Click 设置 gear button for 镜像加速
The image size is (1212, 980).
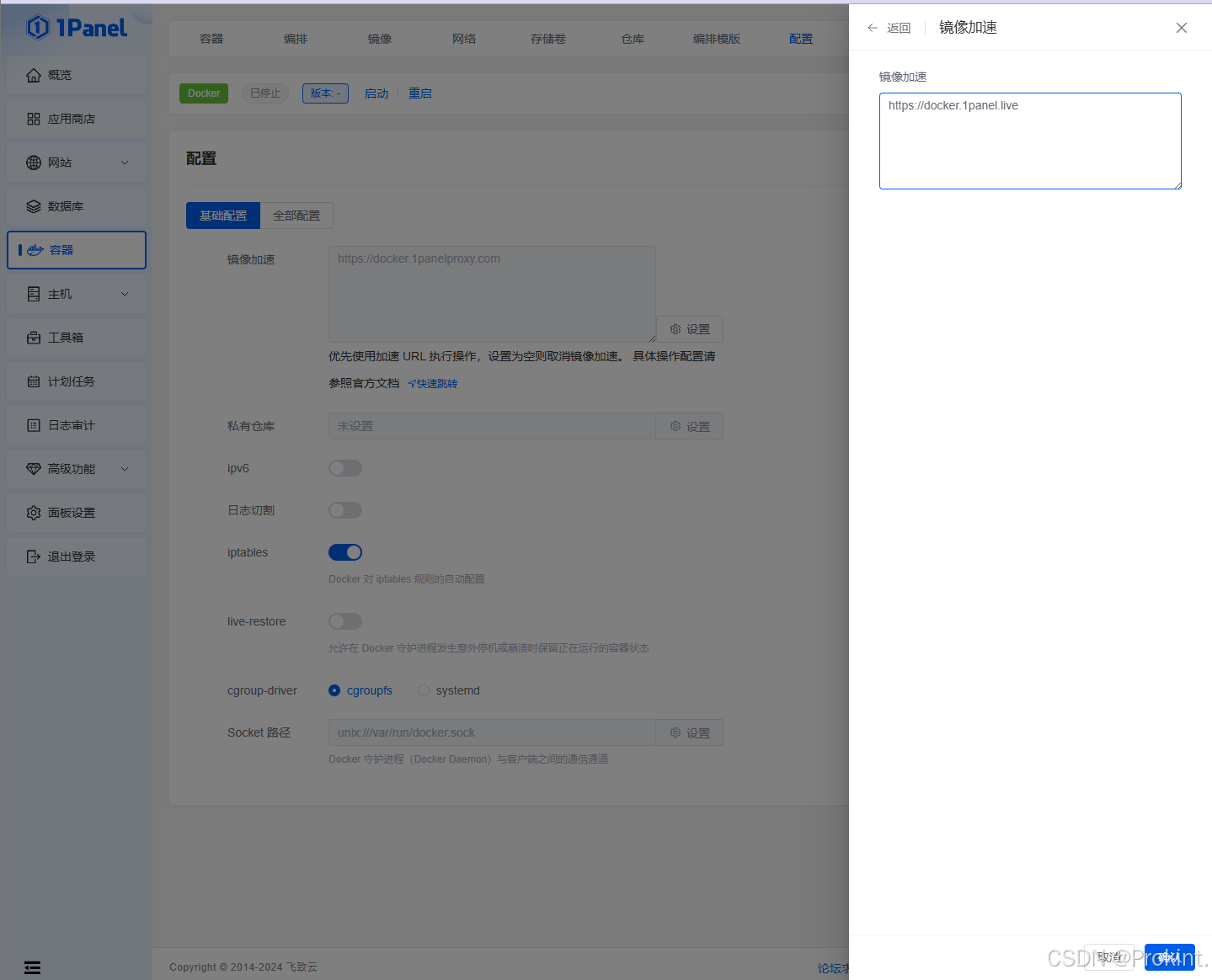(690, 329)
